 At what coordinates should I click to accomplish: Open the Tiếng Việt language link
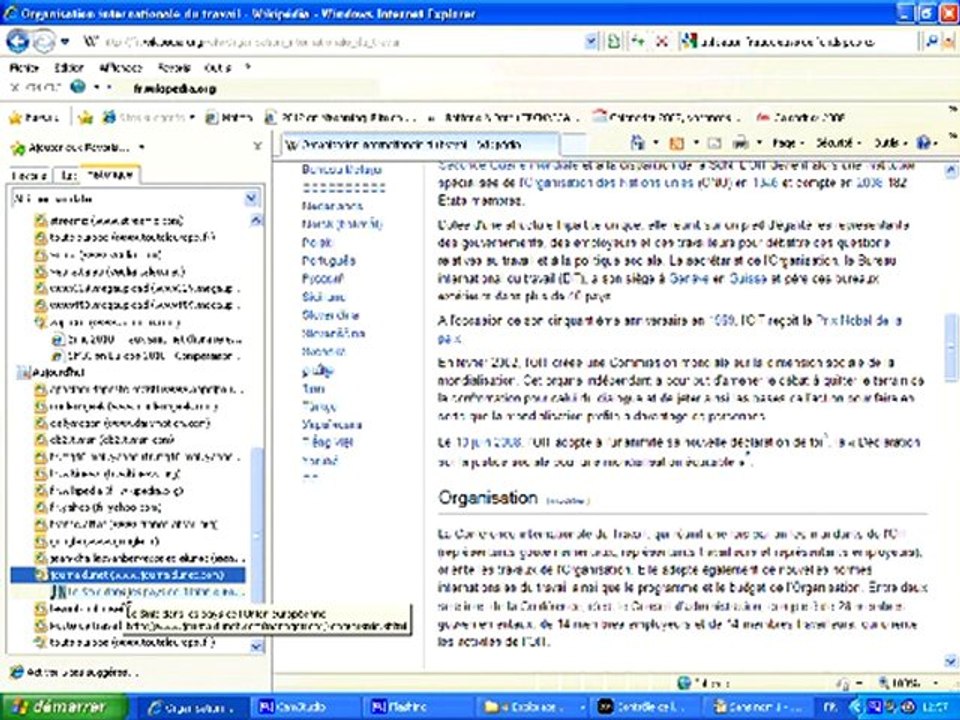coord(327,441)
